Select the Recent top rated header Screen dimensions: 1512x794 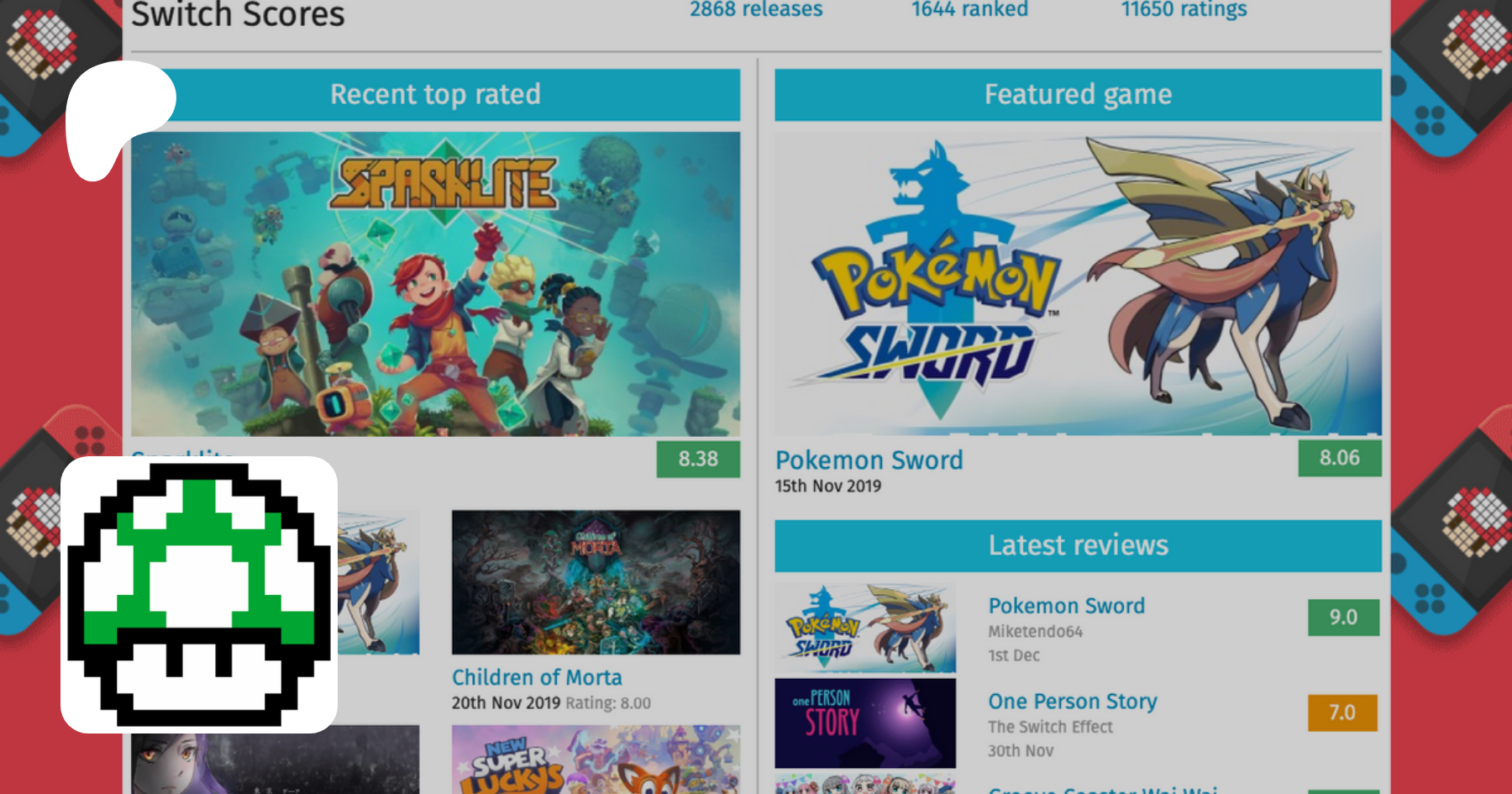tap(435, 94)
